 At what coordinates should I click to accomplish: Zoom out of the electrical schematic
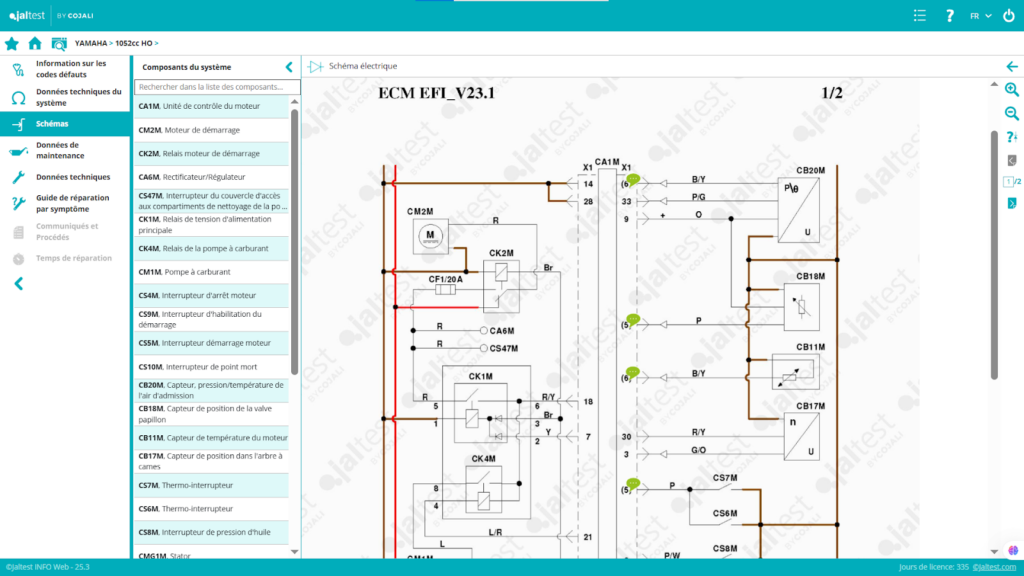pyautogui.click(x=1011, y=113)
